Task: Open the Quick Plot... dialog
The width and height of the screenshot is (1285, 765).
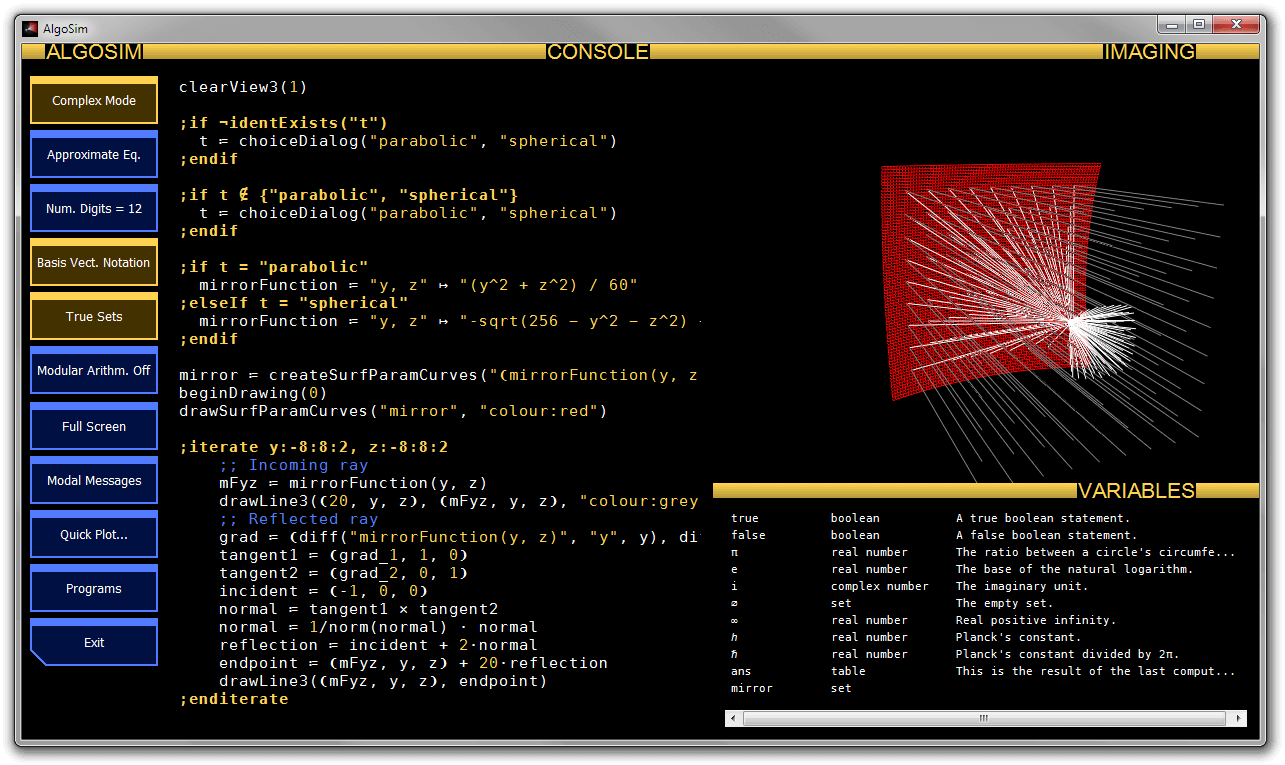Action: (94, 535)
